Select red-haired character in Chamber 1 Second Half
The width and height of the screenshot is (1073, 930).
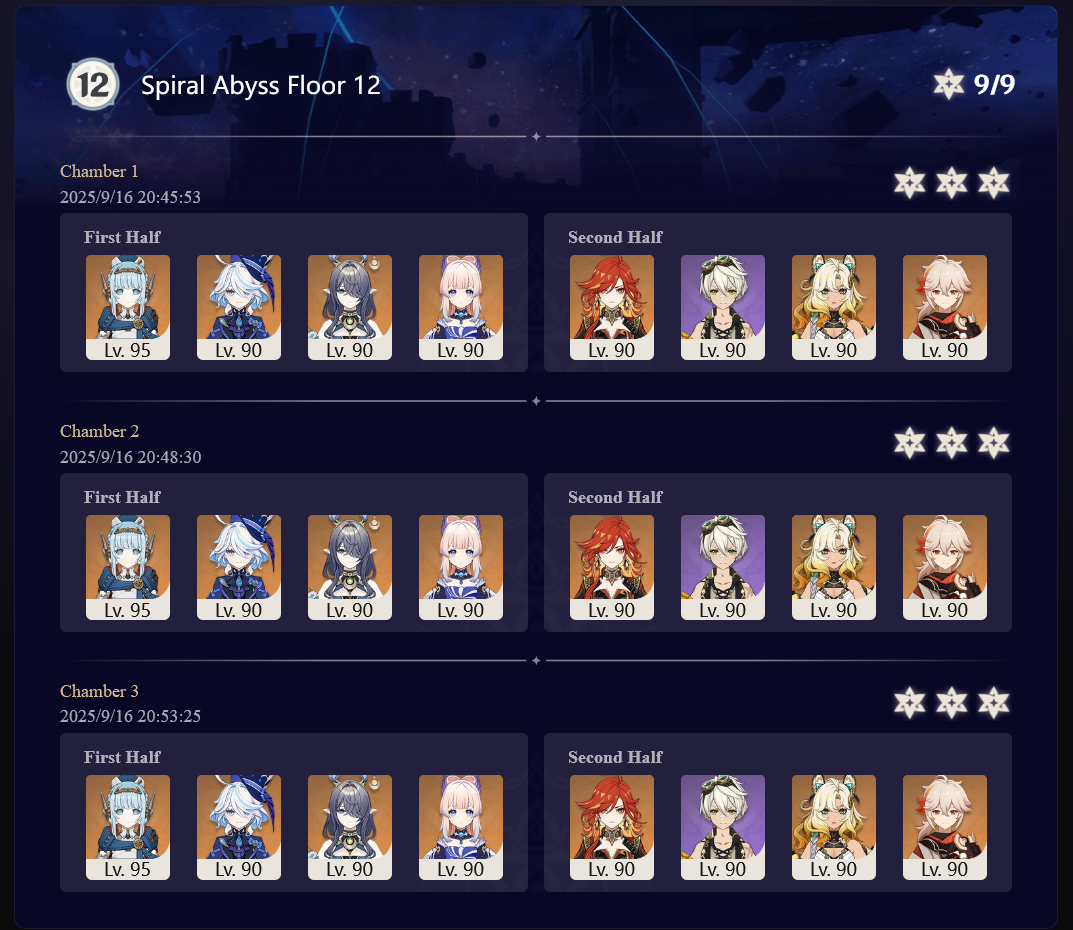coord(612,307)
